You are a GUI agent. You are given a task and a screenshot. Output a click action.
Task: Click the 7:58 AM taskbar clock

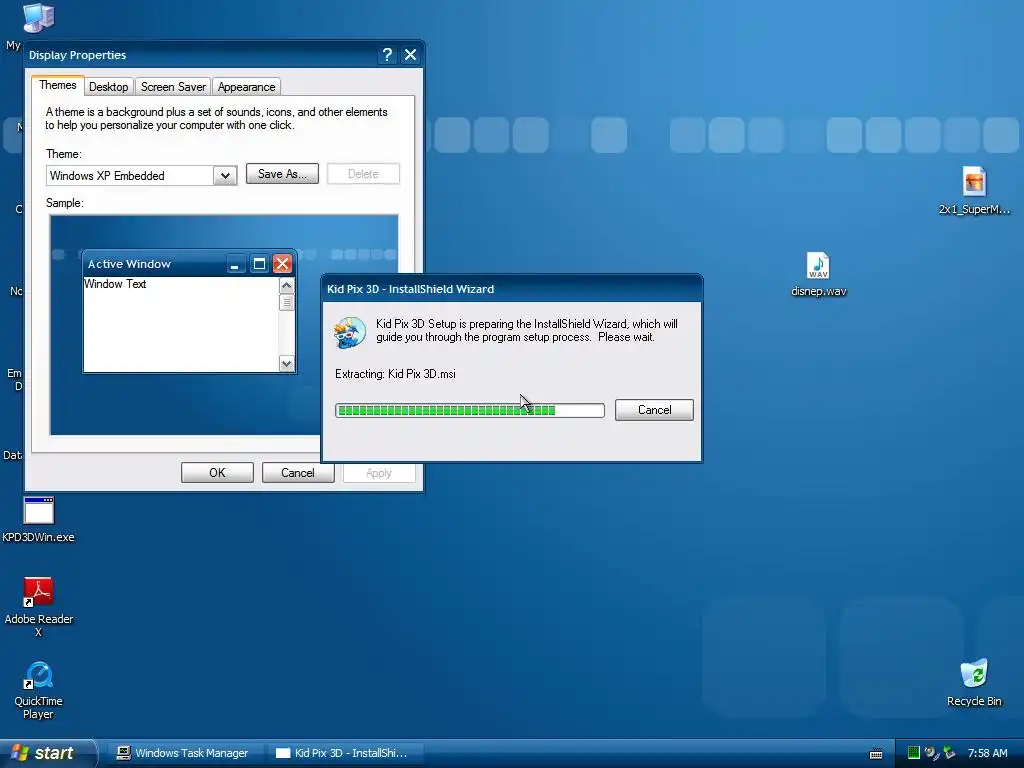coord(987,753)
